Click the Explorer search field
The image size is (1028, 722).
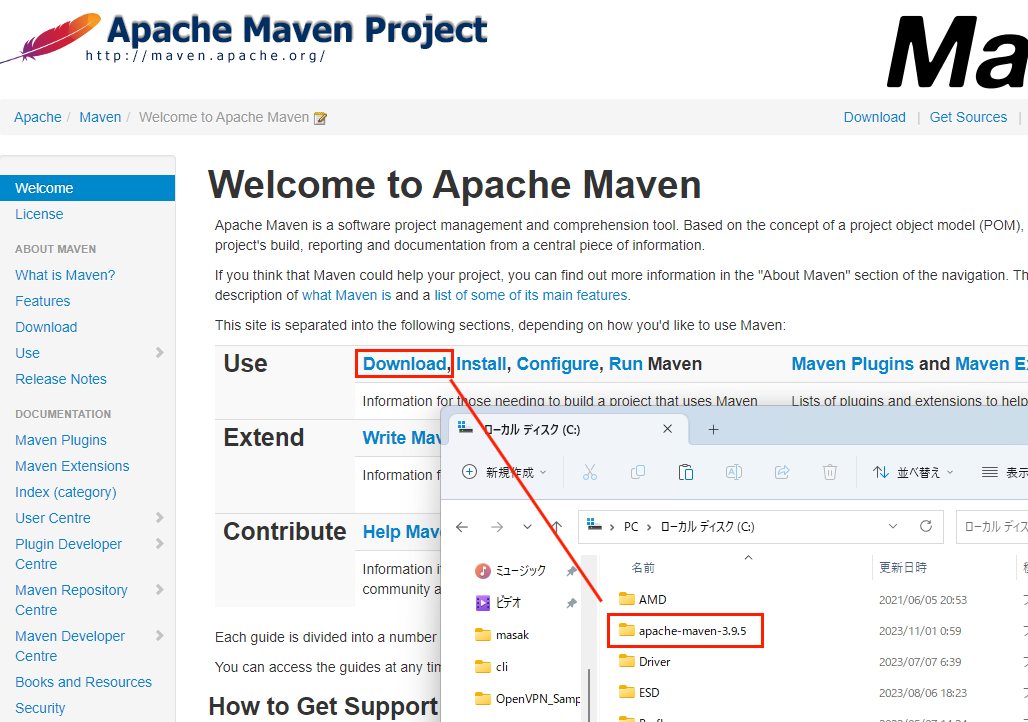992,527
